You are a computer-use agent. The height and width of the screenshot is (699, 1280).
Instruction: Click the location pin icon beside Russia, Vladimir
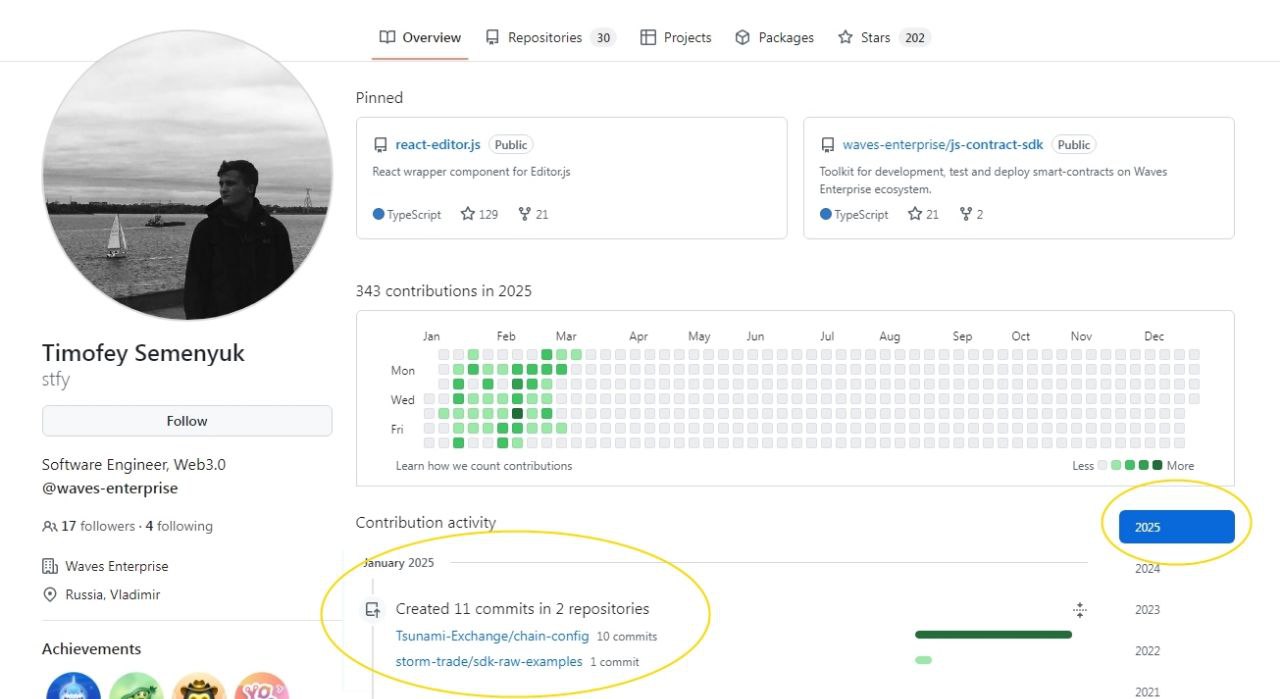coord(49,595)
